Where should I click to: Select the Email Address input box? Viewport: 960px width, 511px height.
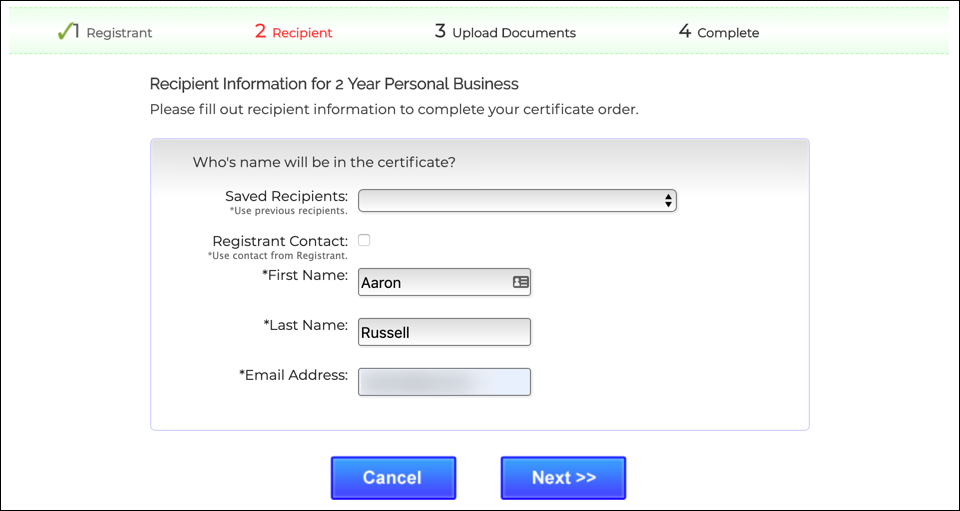click(x=444, y=382)
